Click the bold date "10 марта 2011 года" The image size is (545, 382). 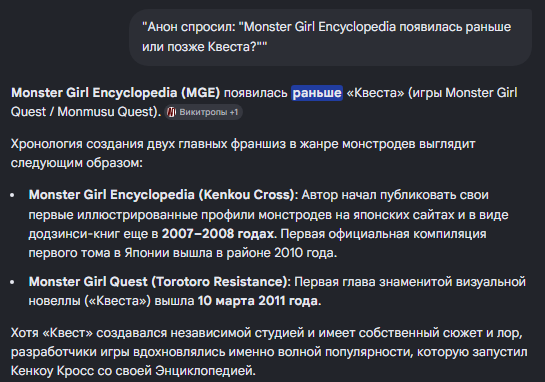pyautogui.click(x=258, y=301)
